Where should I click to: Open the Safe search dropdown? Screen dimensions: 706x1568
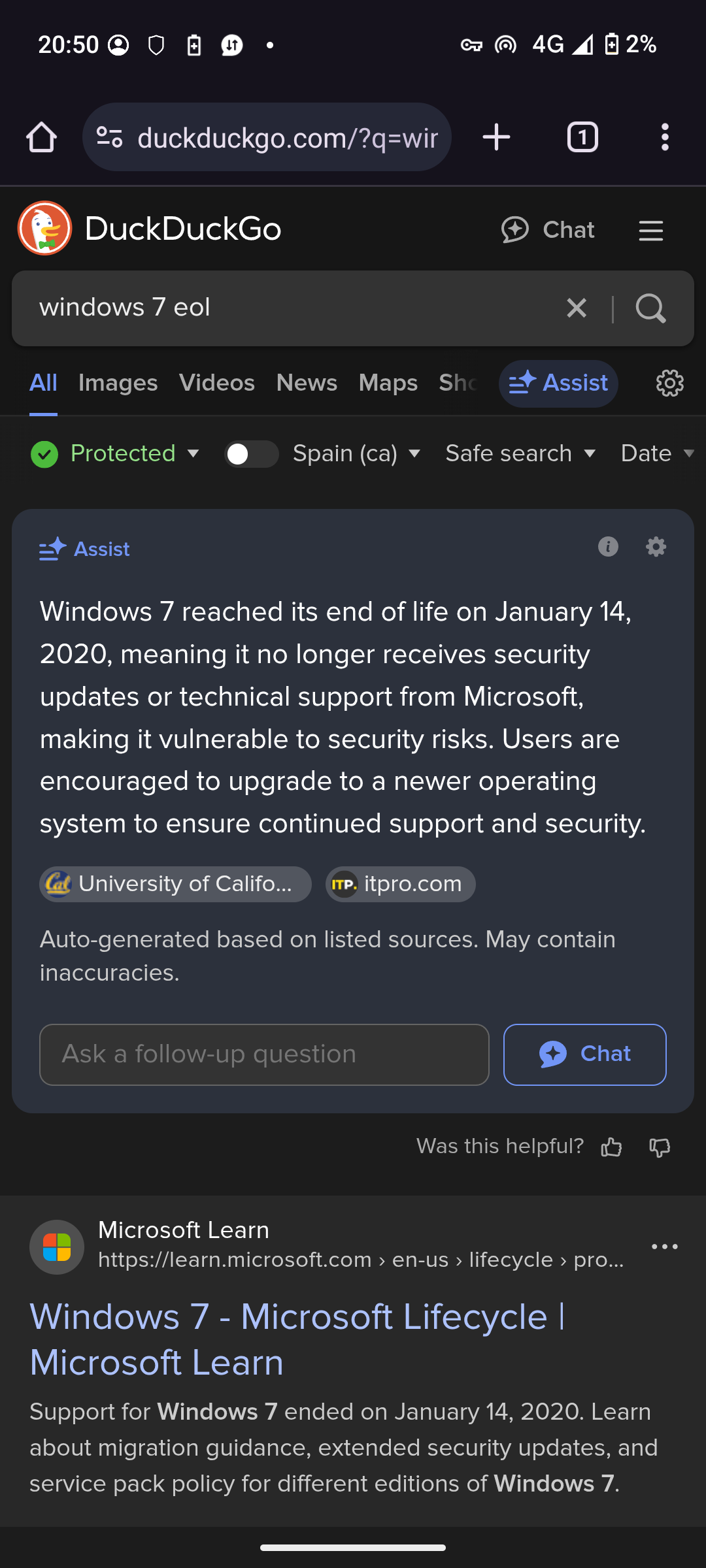click(521, 453)
